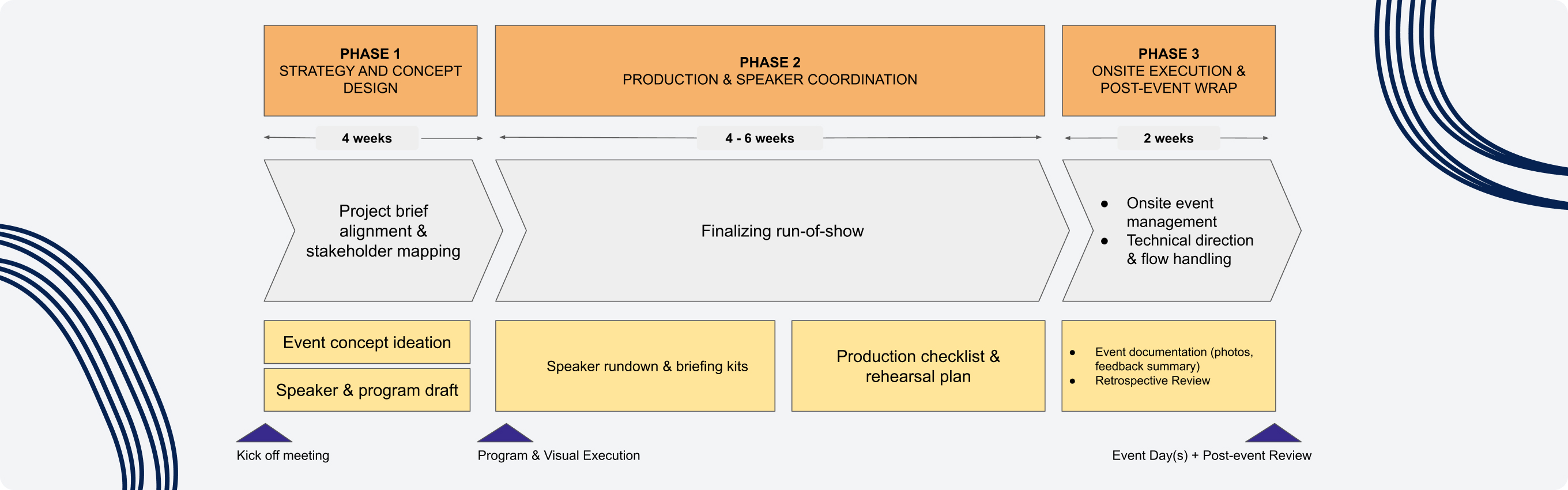
Task: Click the Program & Visual Execution text label
Action: point(558,455)
